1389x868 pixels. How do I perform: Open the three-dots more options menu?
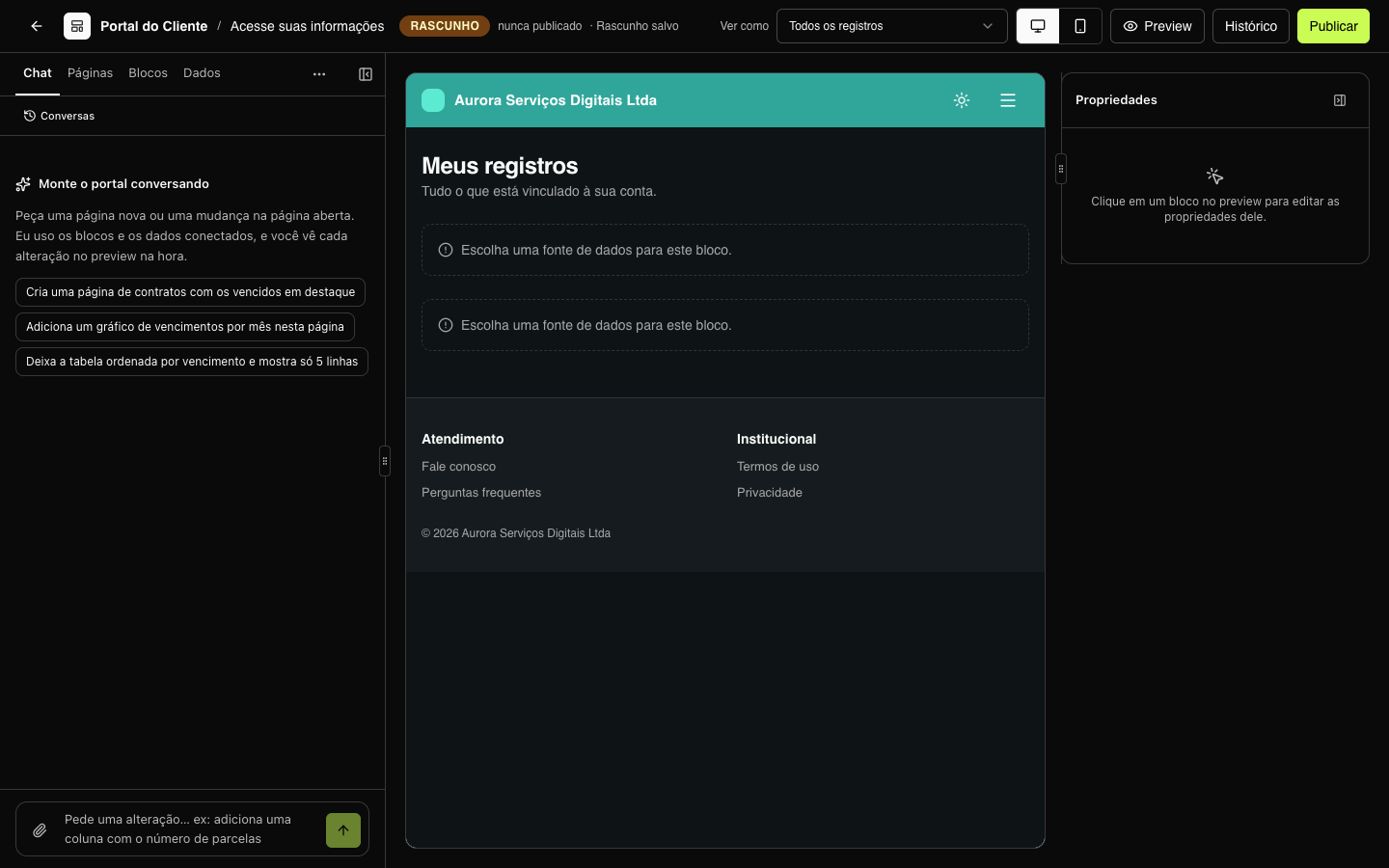point(319,74)
